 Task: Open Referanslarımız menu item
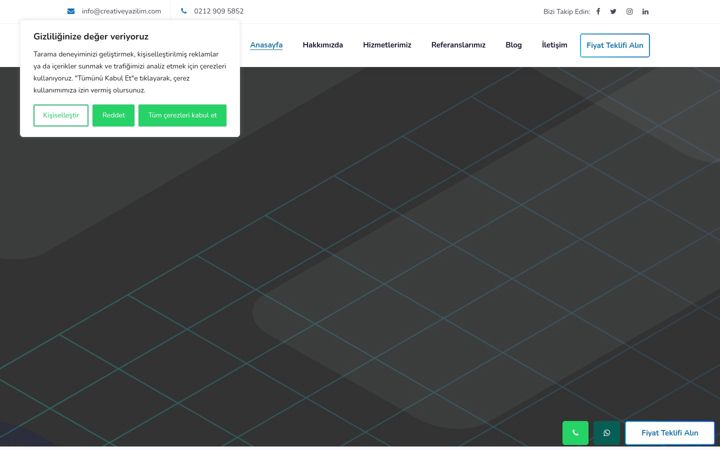458,45
